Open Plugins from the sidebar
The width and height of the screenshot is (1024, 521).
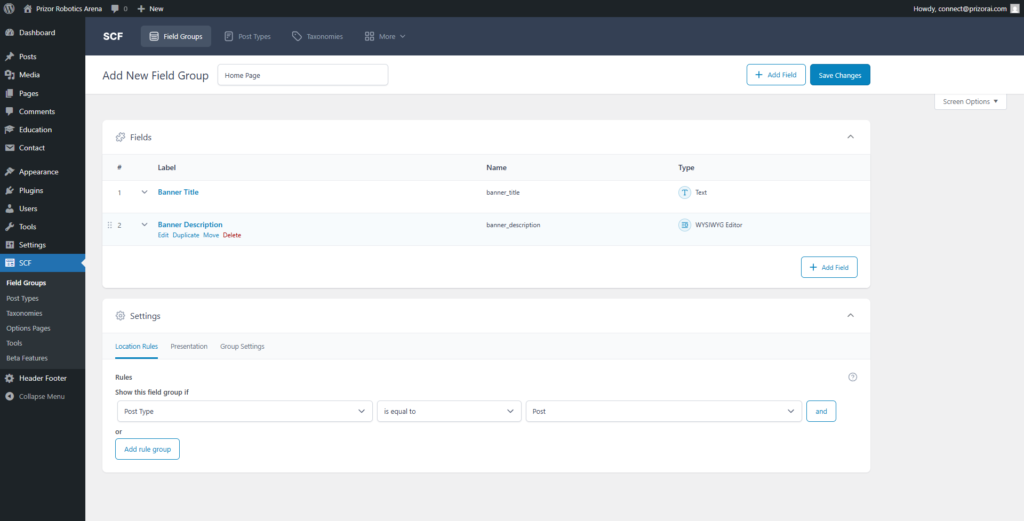30,190
